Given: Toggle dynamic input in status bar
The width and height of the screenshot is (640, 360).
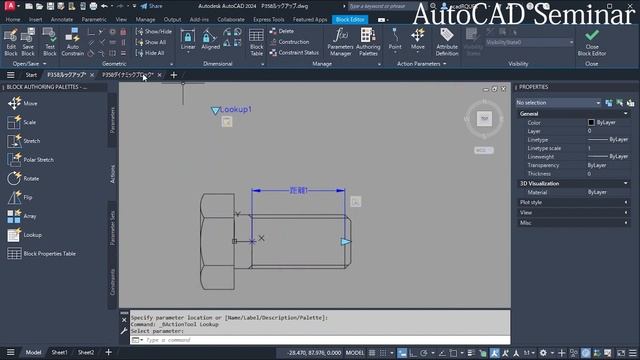Looking at the screenshot, I should point(402,353).
